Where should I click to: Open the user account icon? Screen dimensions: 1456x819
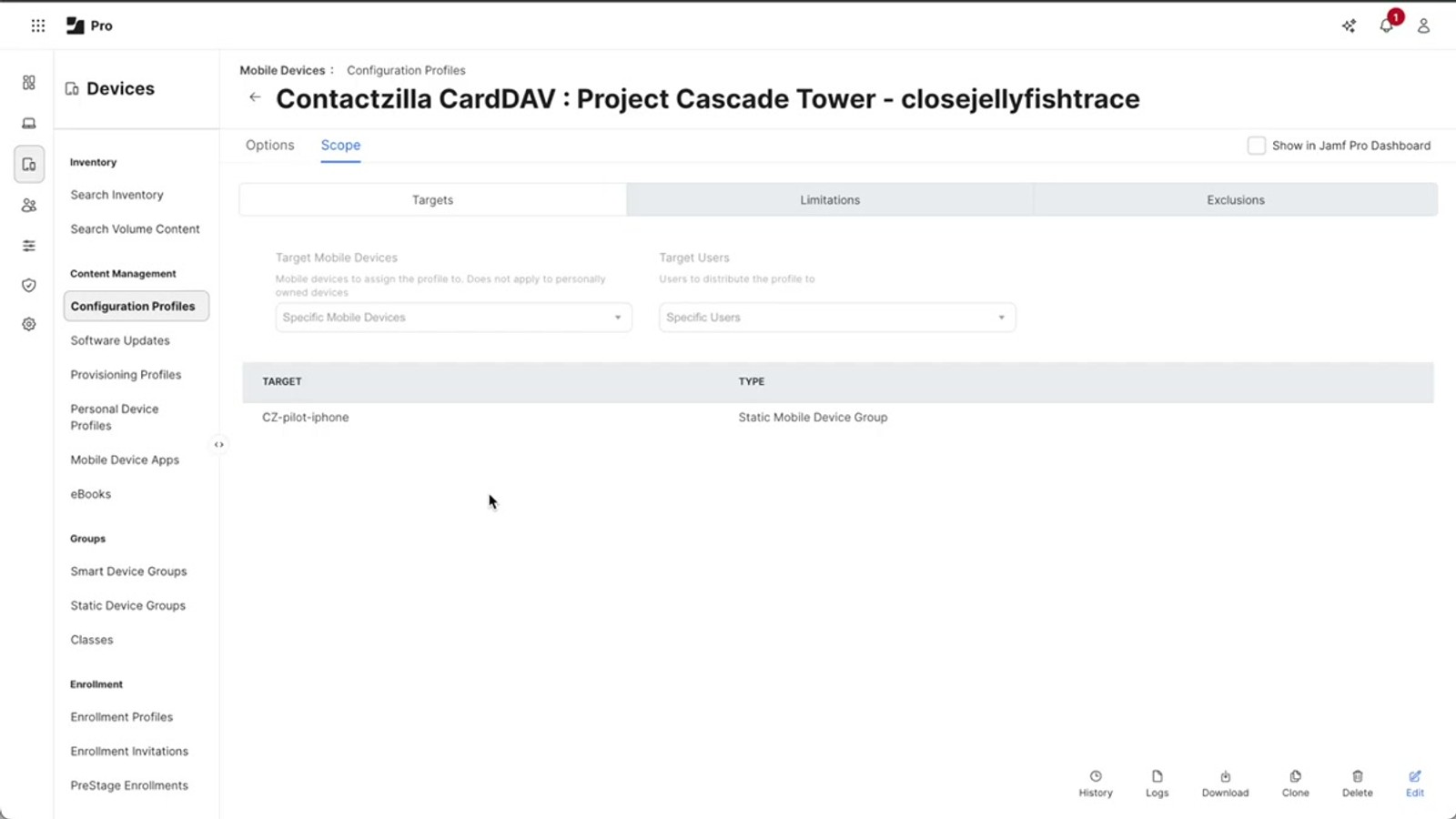(x=1423, y=25)
